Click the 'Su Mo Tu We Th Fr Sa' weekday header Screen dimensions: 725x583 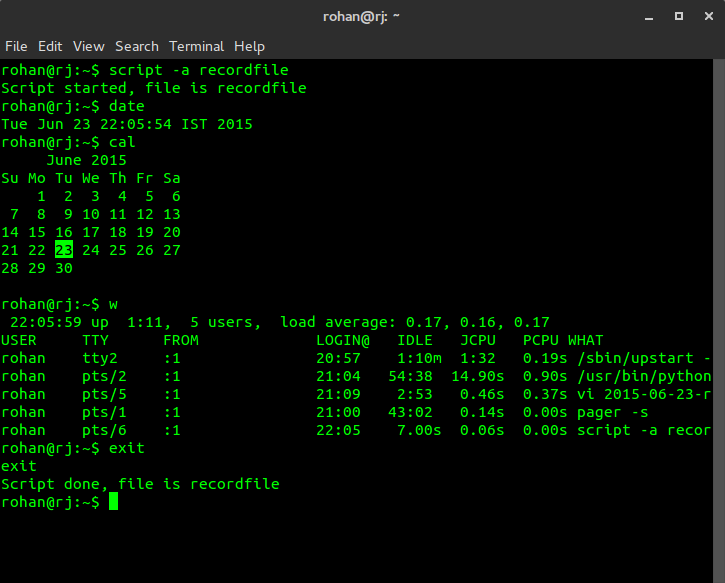(91, 178)
